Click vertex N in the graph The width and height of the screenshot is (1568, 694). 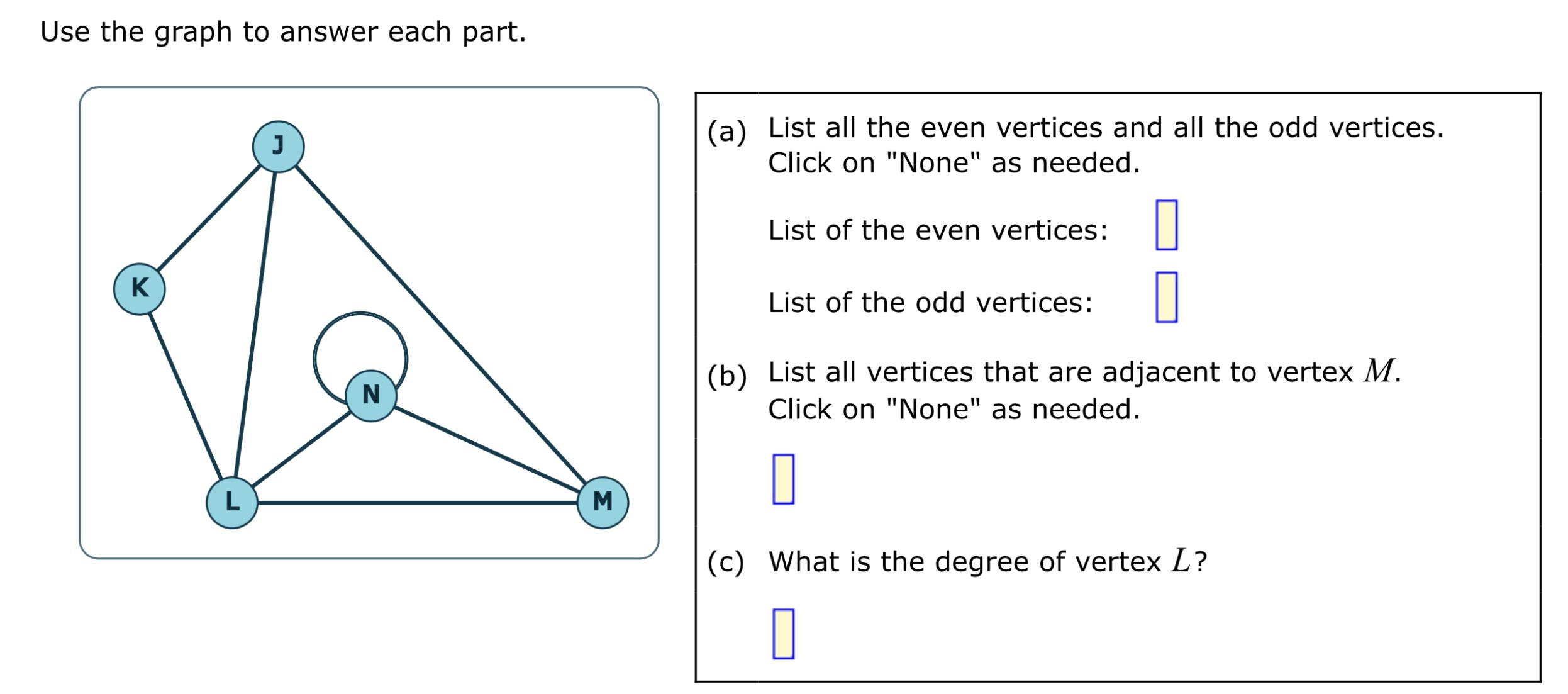click(371, 396)
